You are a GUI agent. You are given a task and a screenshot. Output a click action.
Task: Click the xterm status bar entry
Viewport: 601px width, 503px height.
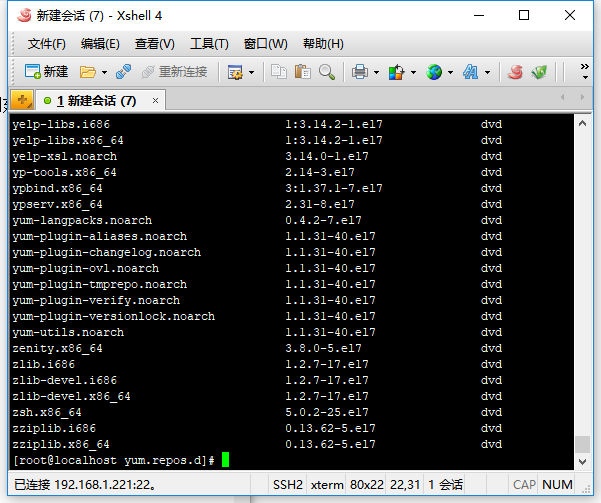(x=327, y=485)
